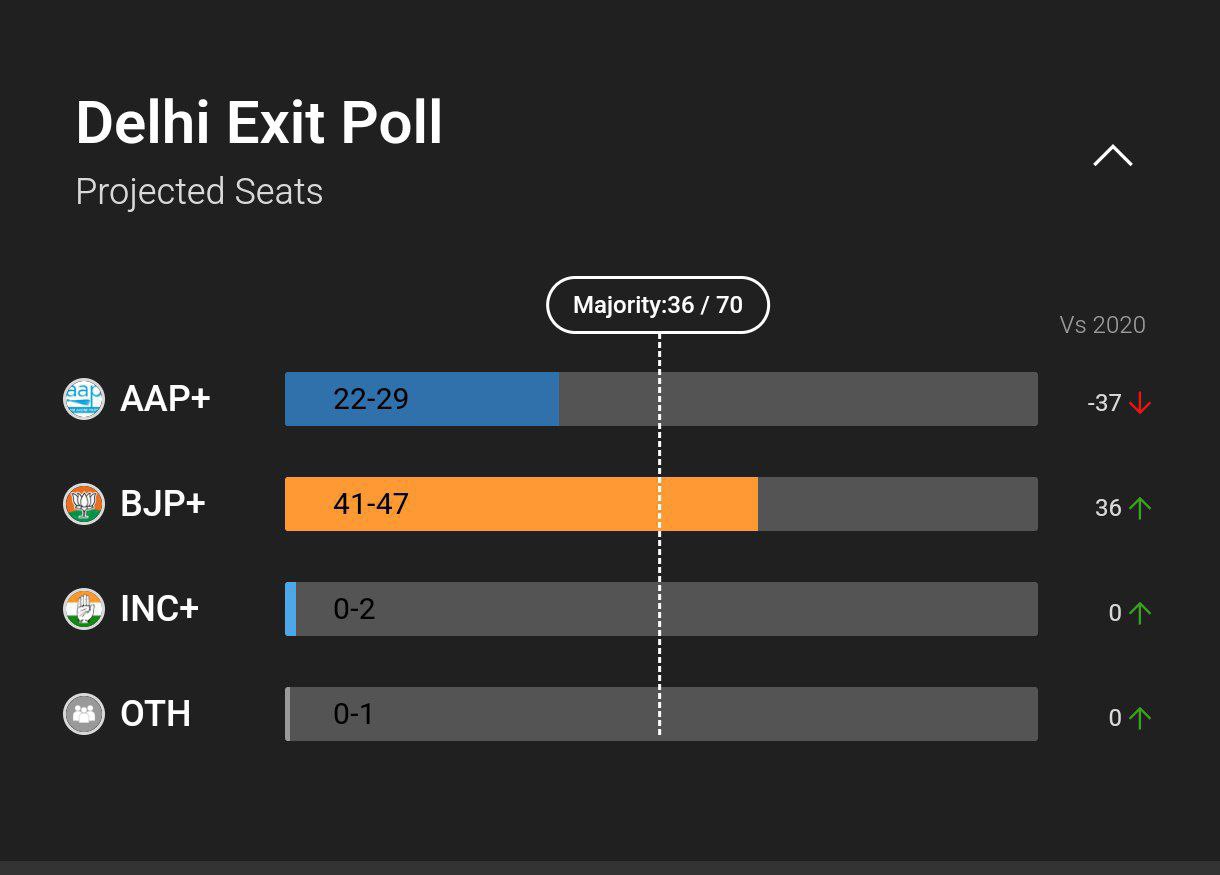Collapse the Delhi Exit Poll panel
Image resolution: width=1220 pixels, height=875 pixels.
pos(1112,156)
